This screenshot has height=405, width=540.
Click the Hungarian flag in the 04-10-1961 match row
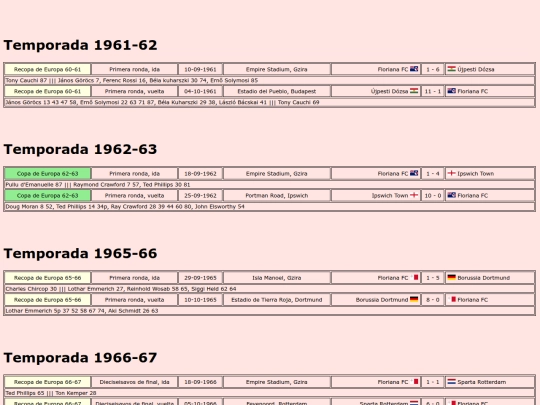pyautogui.click(x=414, y=91)
